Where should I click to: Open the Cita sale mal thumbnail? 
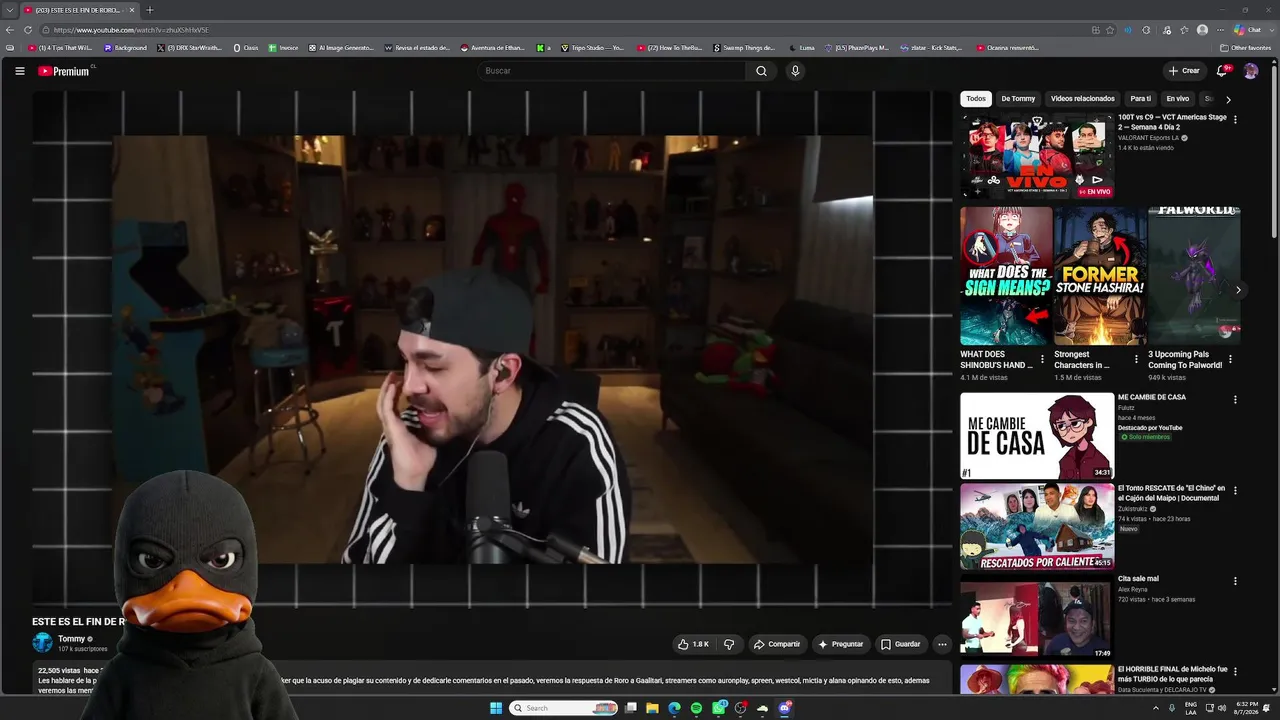click(1037, 618)
